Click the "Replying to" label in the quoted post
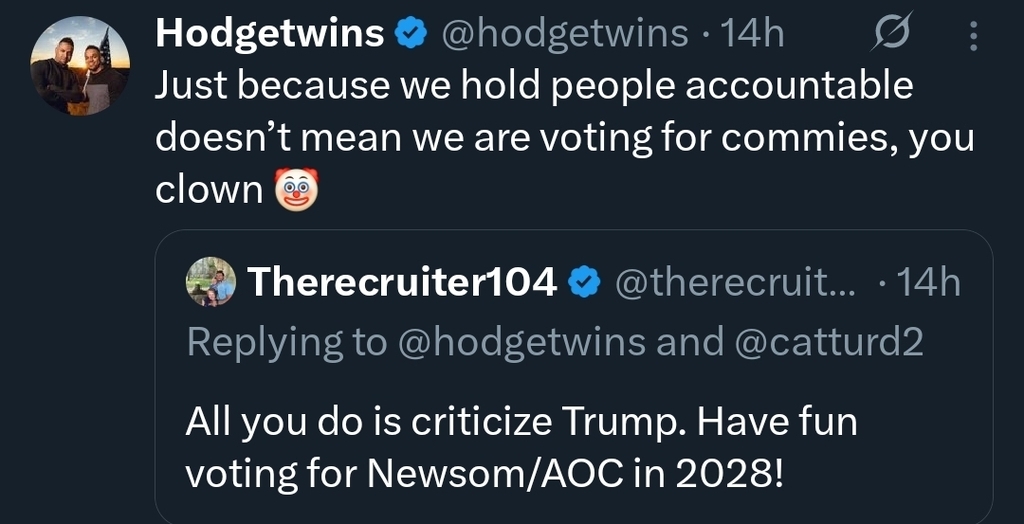Screen dimensions: 1024x524 pyautogui.click(x=287, y=342)
